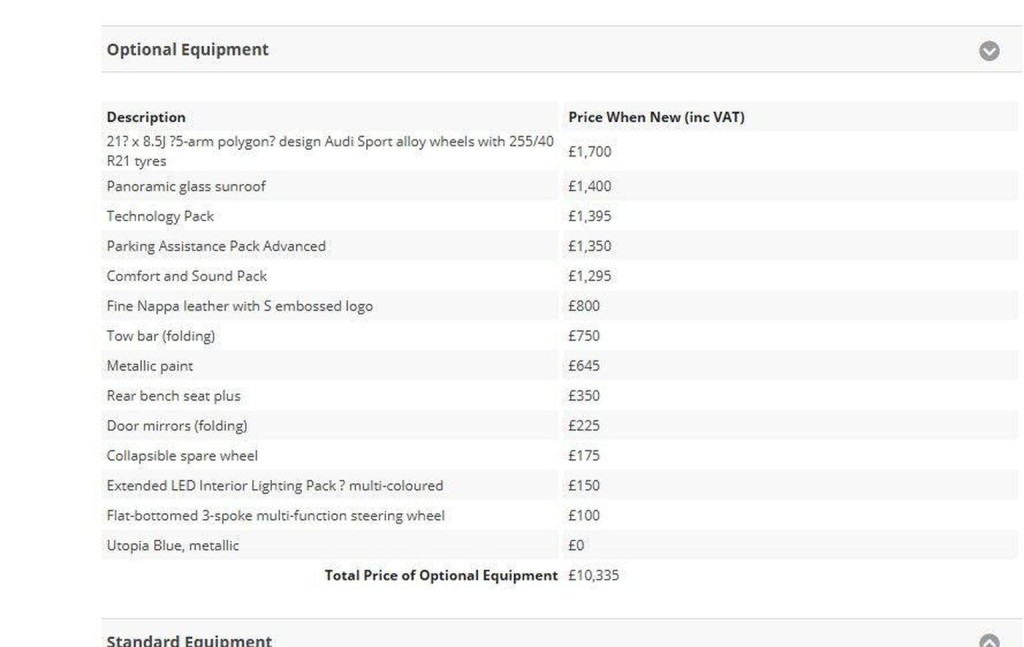Select Fine Nappa leather row
This screenshot has width=1024, height=647.
(240, 306)
